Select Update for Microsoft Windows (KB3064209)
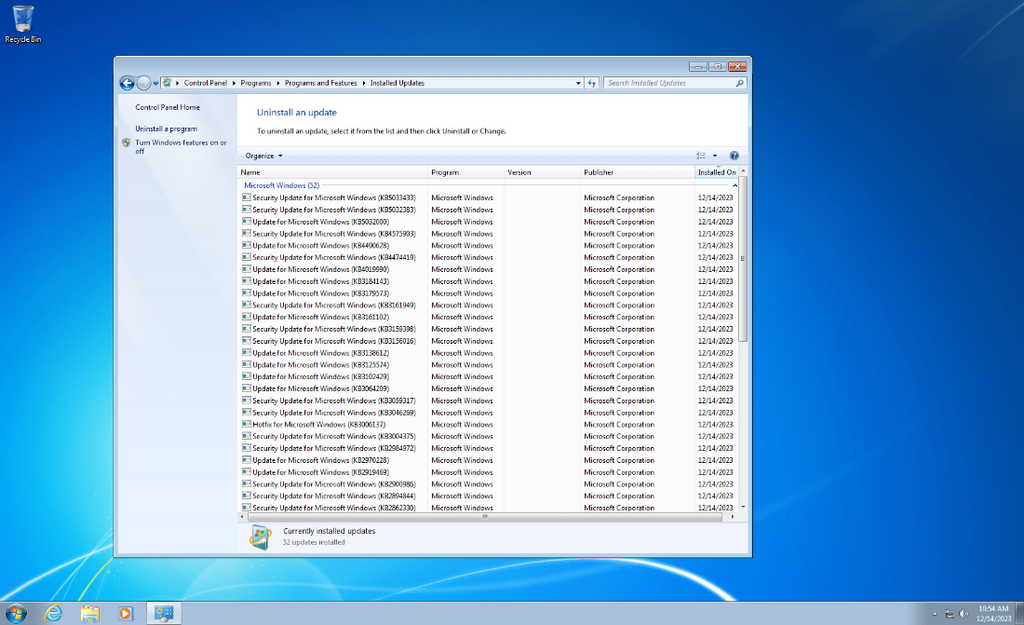Screen dimensions: 1024x625 tap(321, 389)
